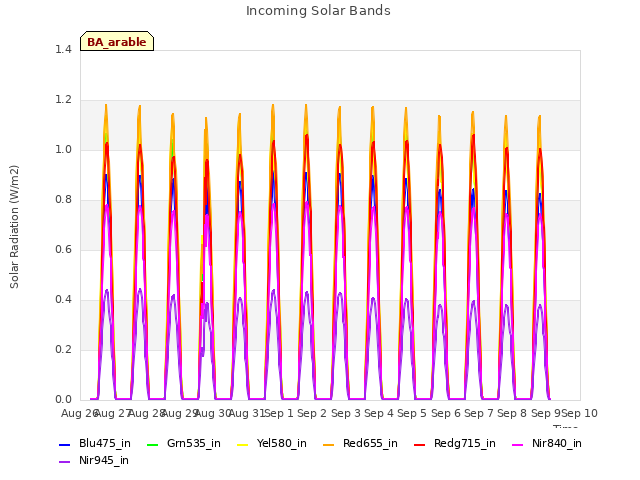
Task: Select the Grn535_in legend swatch
Action: pyautogui.click(x=152, y=444)
